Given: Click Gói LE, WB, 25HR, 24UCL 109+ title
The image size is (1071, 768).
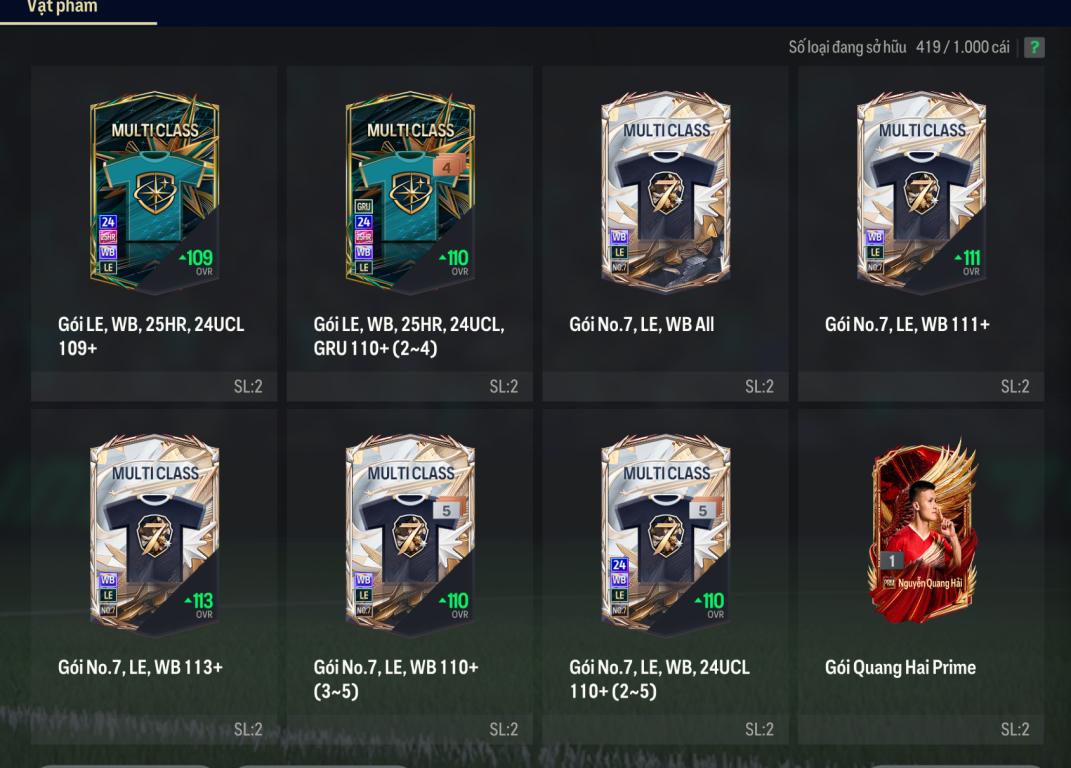Looking at the screenshot, I should [151, 336].
